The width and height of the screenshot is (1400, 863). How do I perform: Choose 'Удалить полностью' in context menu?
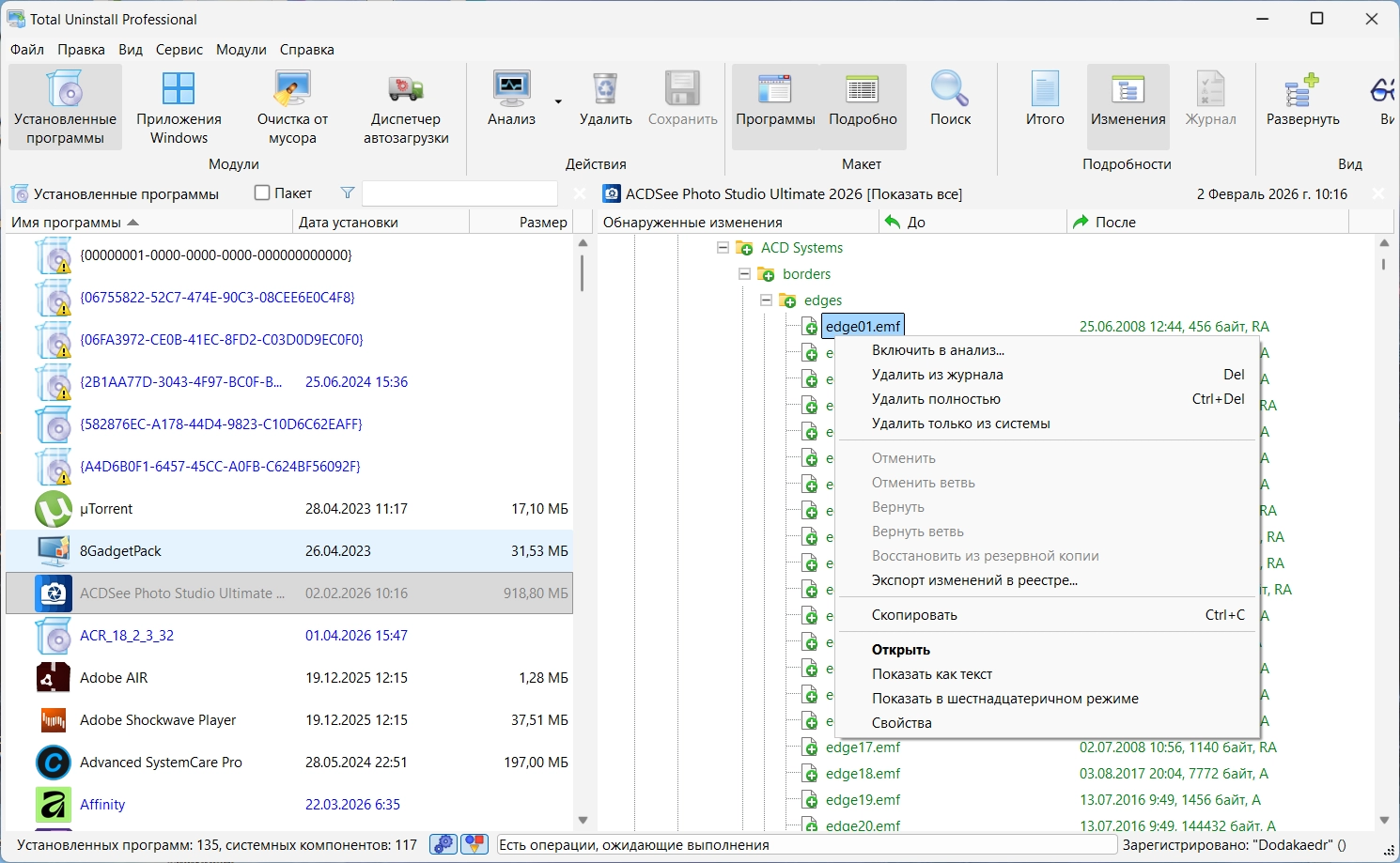click(x=936, y=399)
